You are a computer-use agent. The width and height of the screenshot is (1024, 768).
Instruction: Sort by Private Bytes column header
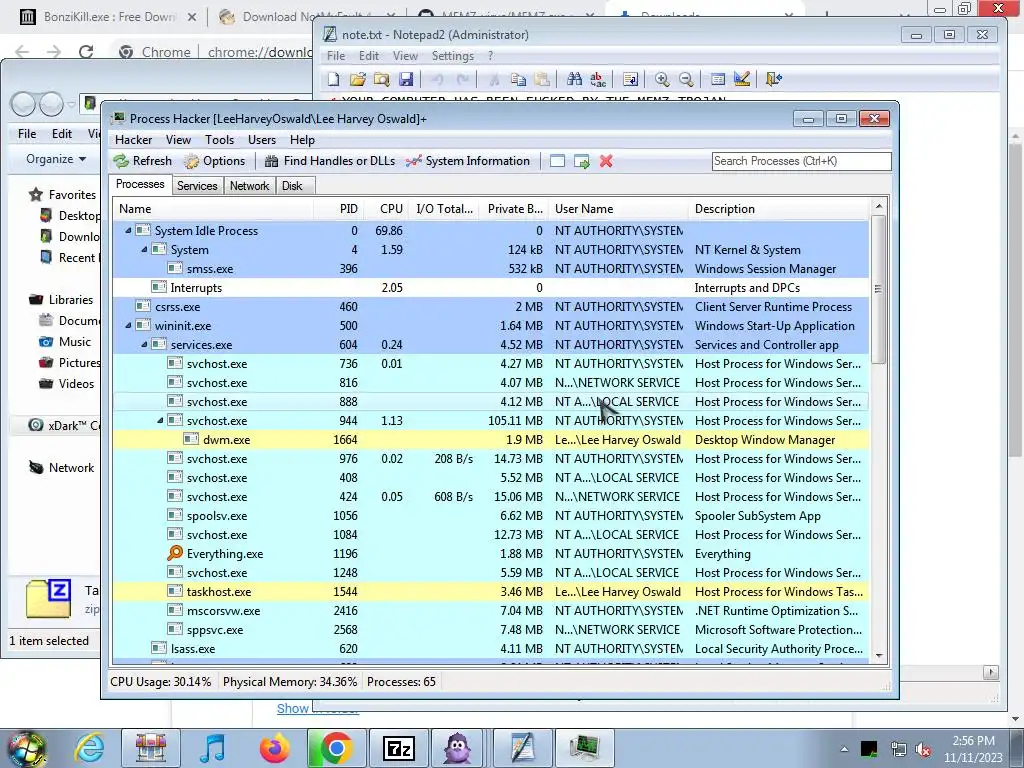click(x=515, y=209)
